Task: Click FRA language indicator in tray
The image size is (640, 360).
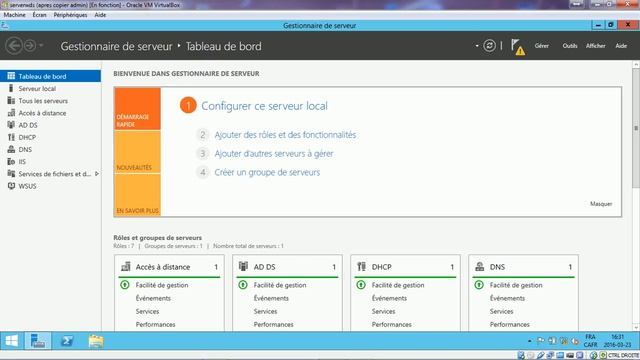Action: tap(590, 337)
